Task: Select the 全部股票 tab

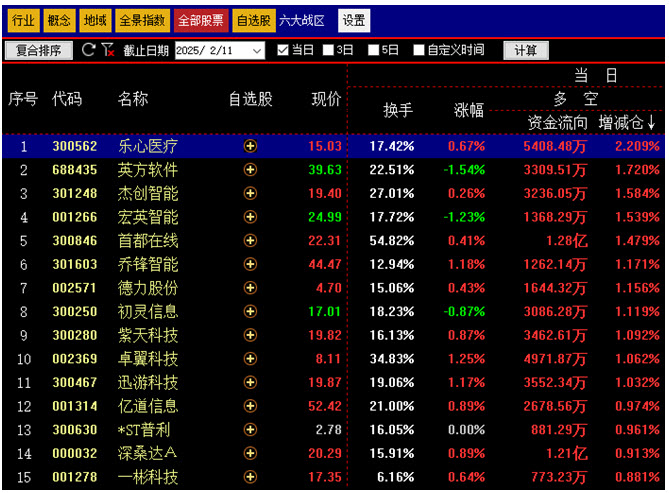Action: point(201,20)
